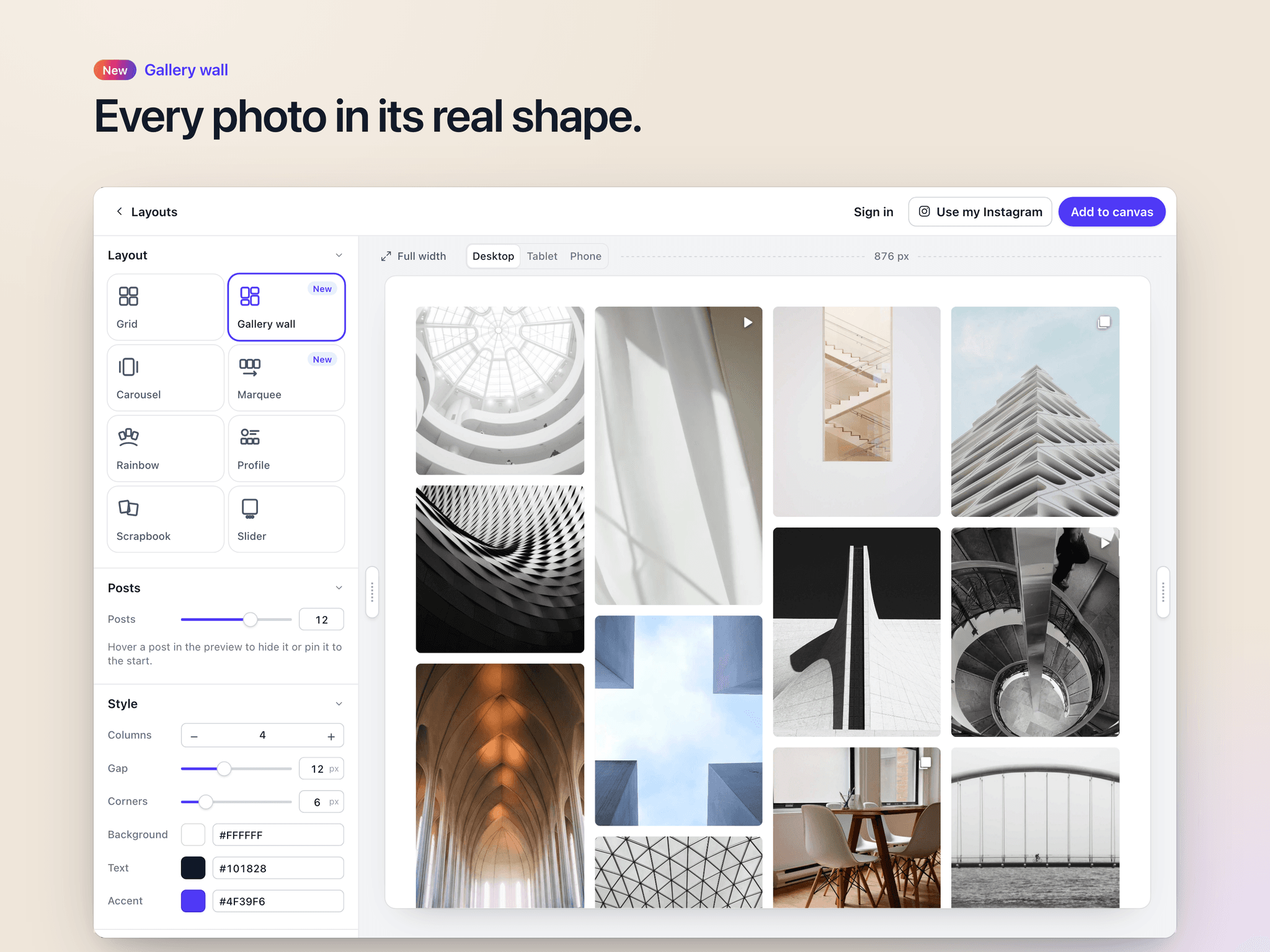The width and height of the screenshot is (1270, 952).
Task: Click Sign in
Action: click(x=873, y=211)
